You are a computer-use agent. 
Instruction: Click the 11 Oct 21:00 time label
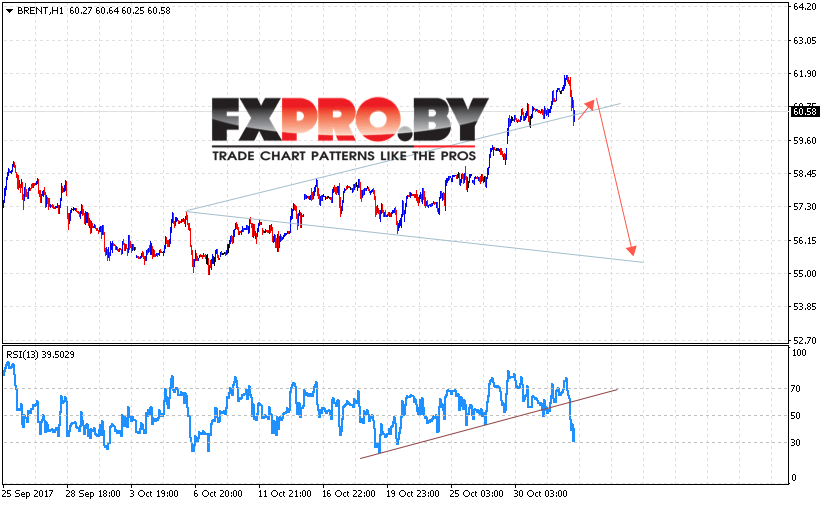(285, 494)
